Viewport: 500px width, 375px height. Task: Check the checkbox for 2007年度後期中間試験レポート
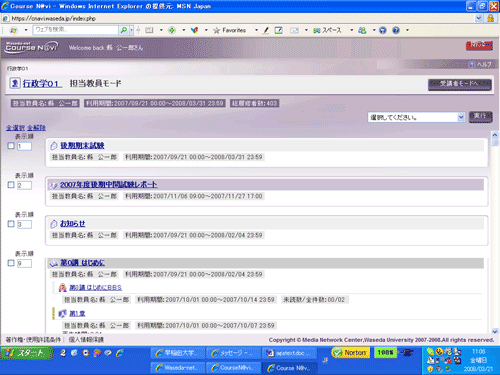point(11,185)
